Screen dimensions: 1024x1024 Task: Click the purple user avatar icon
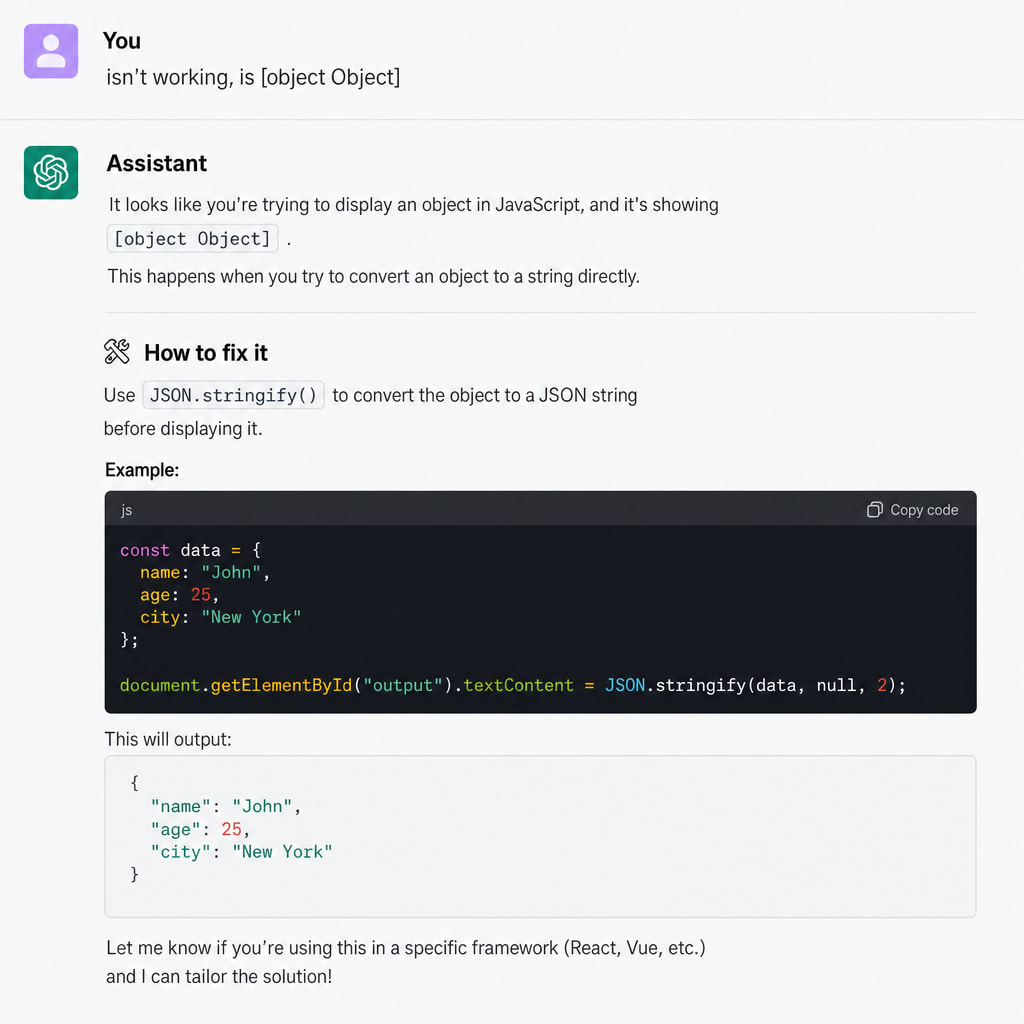click(51, 51)
